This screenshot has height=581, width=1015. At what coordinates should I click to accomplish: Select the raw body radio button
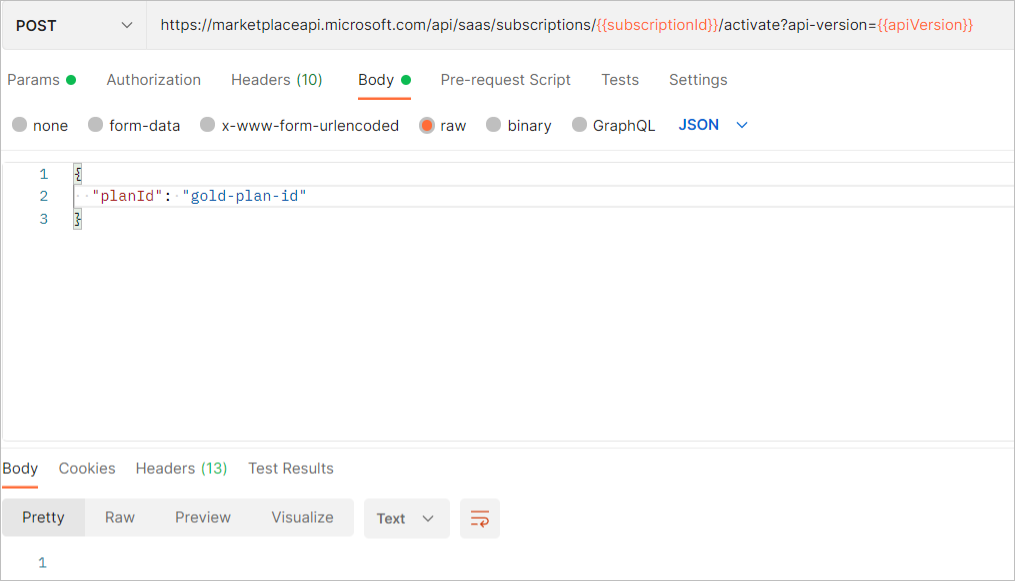click(427, 125)
